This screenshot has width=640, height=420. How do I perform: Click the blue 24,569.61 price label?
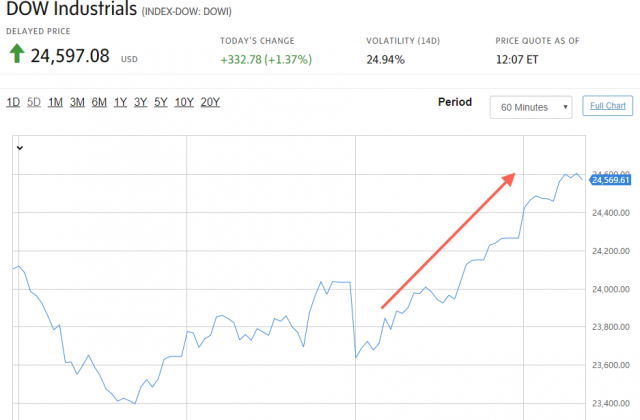pos(610,179)
